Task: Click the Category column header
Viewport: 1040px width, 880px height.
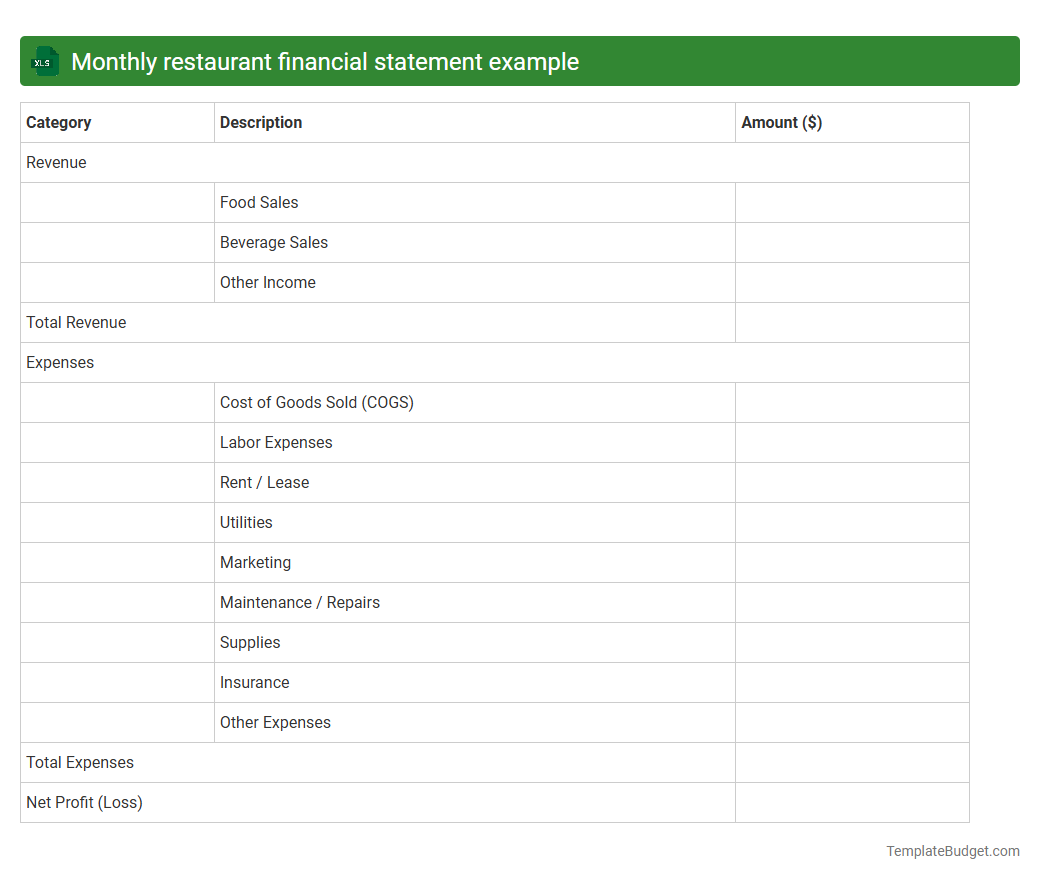Action: [x=59, y=122]
